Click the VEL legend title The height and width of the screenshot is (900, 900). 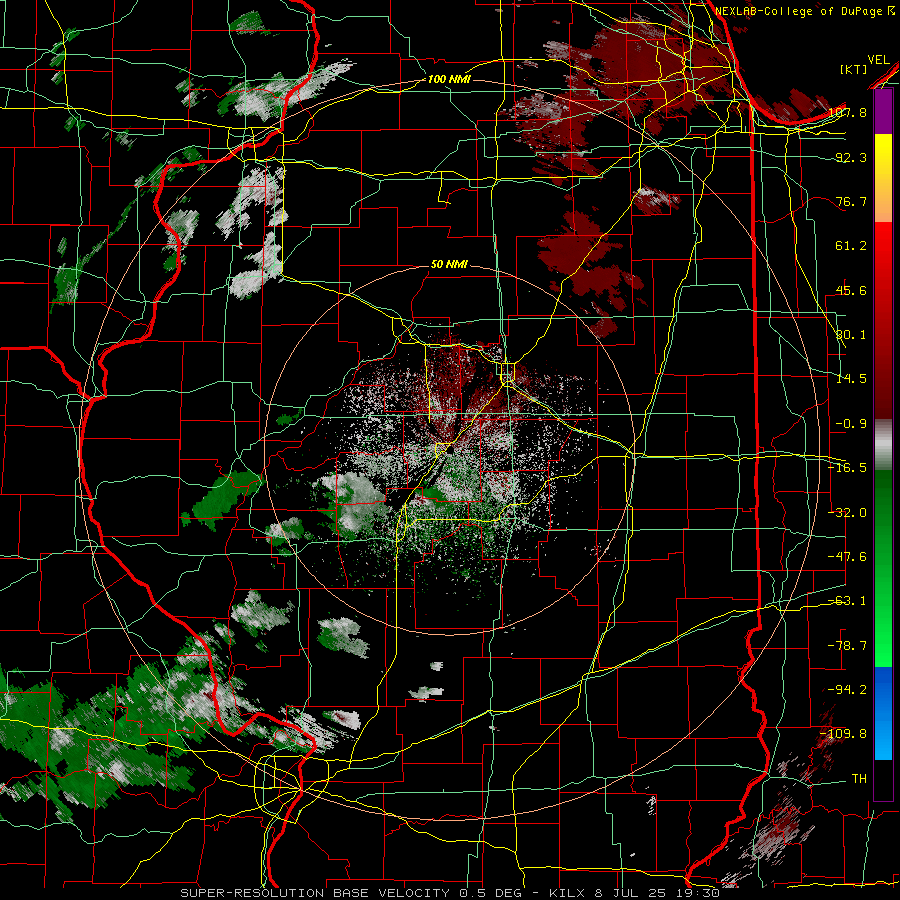click(x=878, y=60)
